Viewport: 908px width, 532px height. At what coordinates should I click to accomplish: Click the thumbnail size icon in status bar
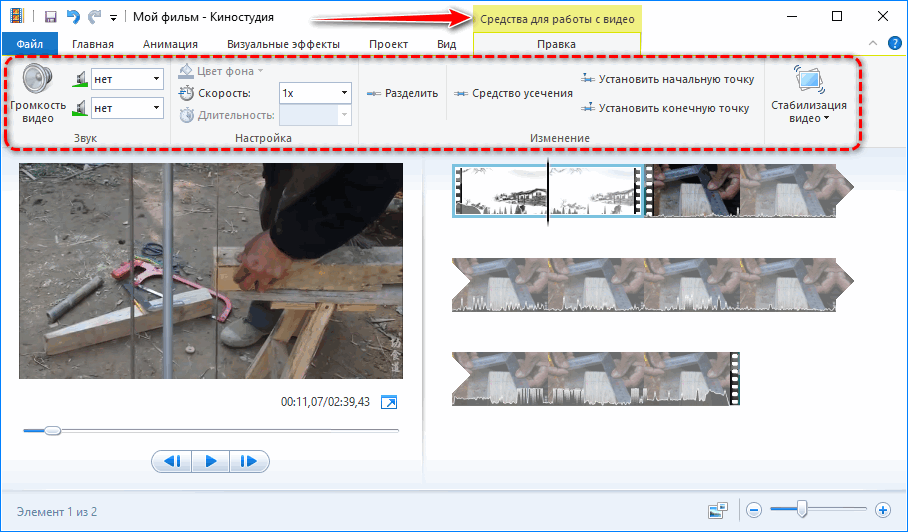pos(716,510)
